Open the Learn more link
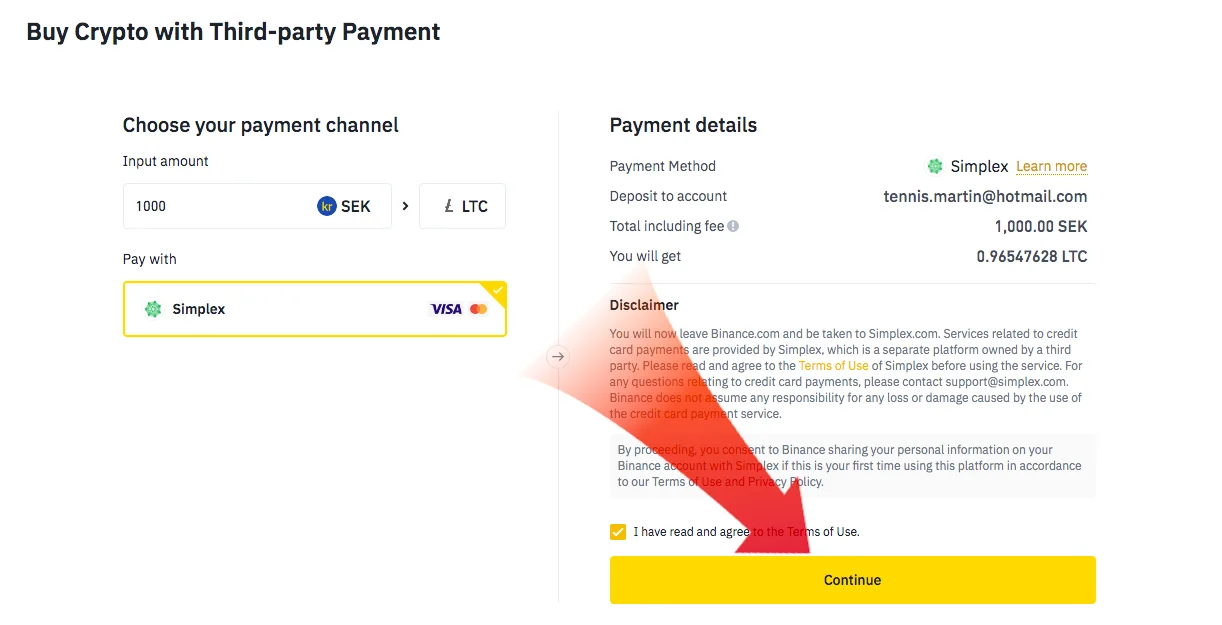1222x625 pixels. [1051, 167]
